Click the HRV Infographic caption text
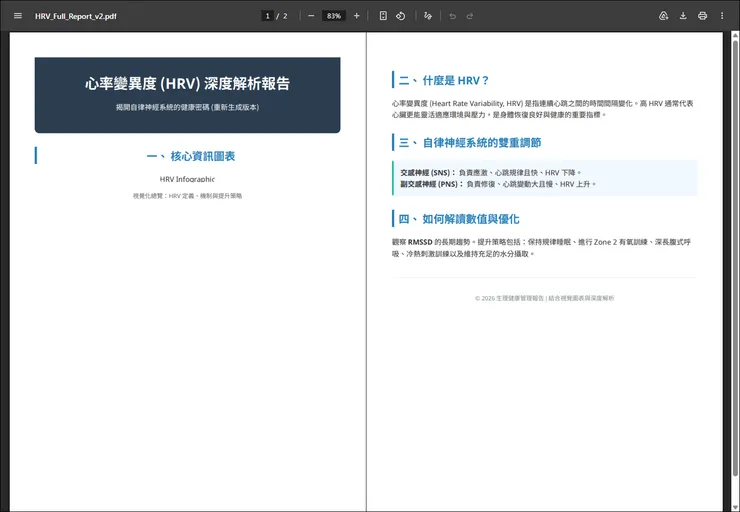 187,179
